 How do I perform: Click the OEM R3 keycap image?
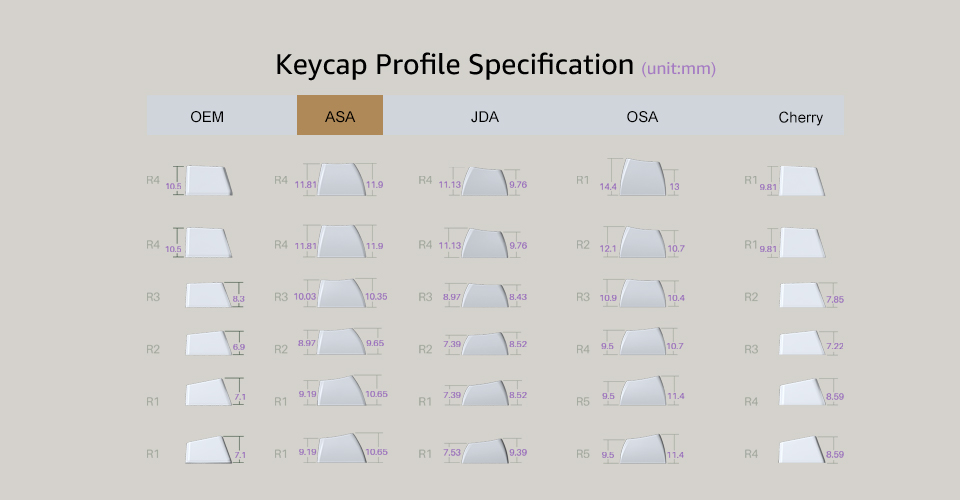[207, 295]
